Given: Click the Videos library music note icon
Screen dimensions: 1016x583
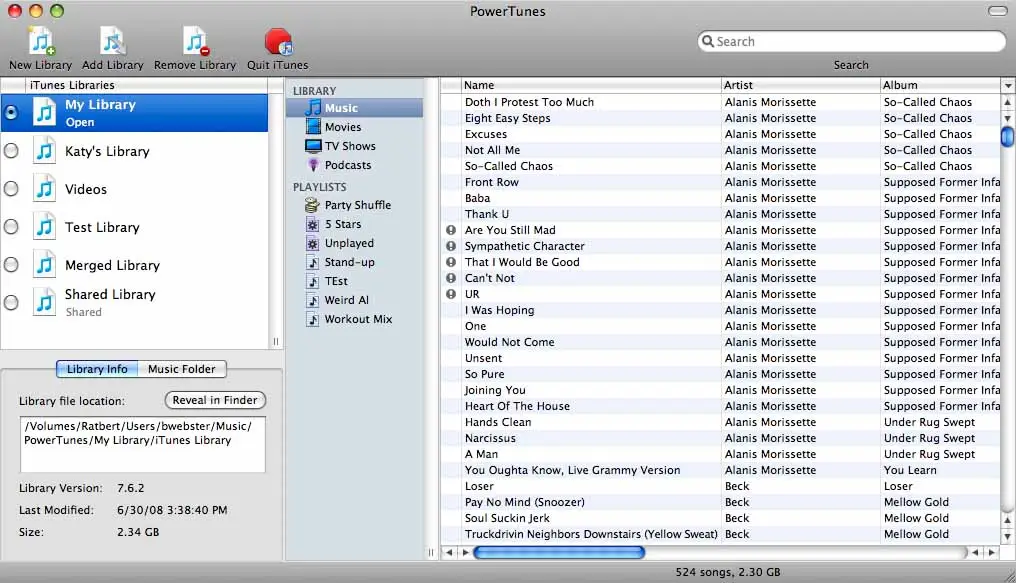Looking at the screenshot, I should pos(44,189).
